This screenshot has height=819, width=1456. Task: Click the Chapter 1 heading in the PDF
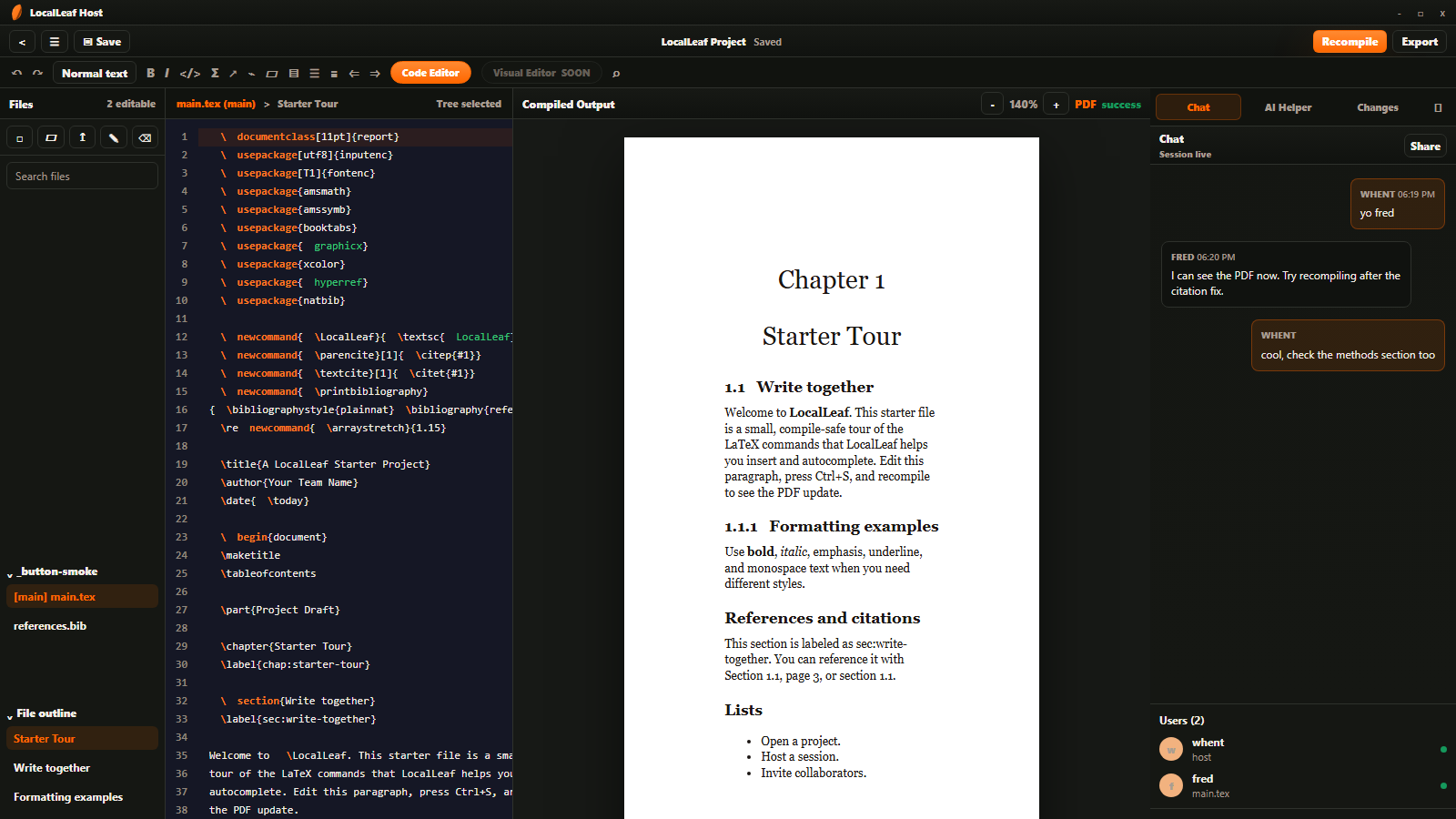831,280
